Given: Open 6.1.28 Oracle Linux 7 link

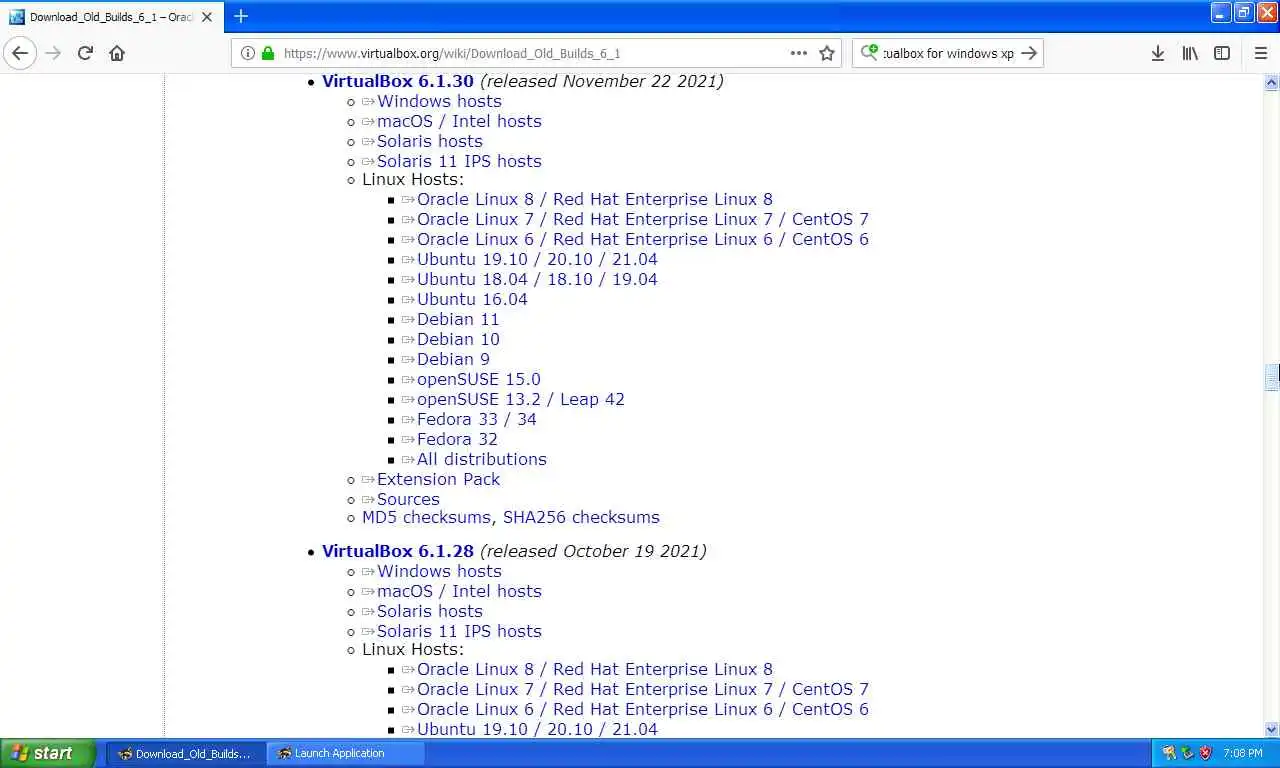Looking at the screenshot, I should pos(643,689).
